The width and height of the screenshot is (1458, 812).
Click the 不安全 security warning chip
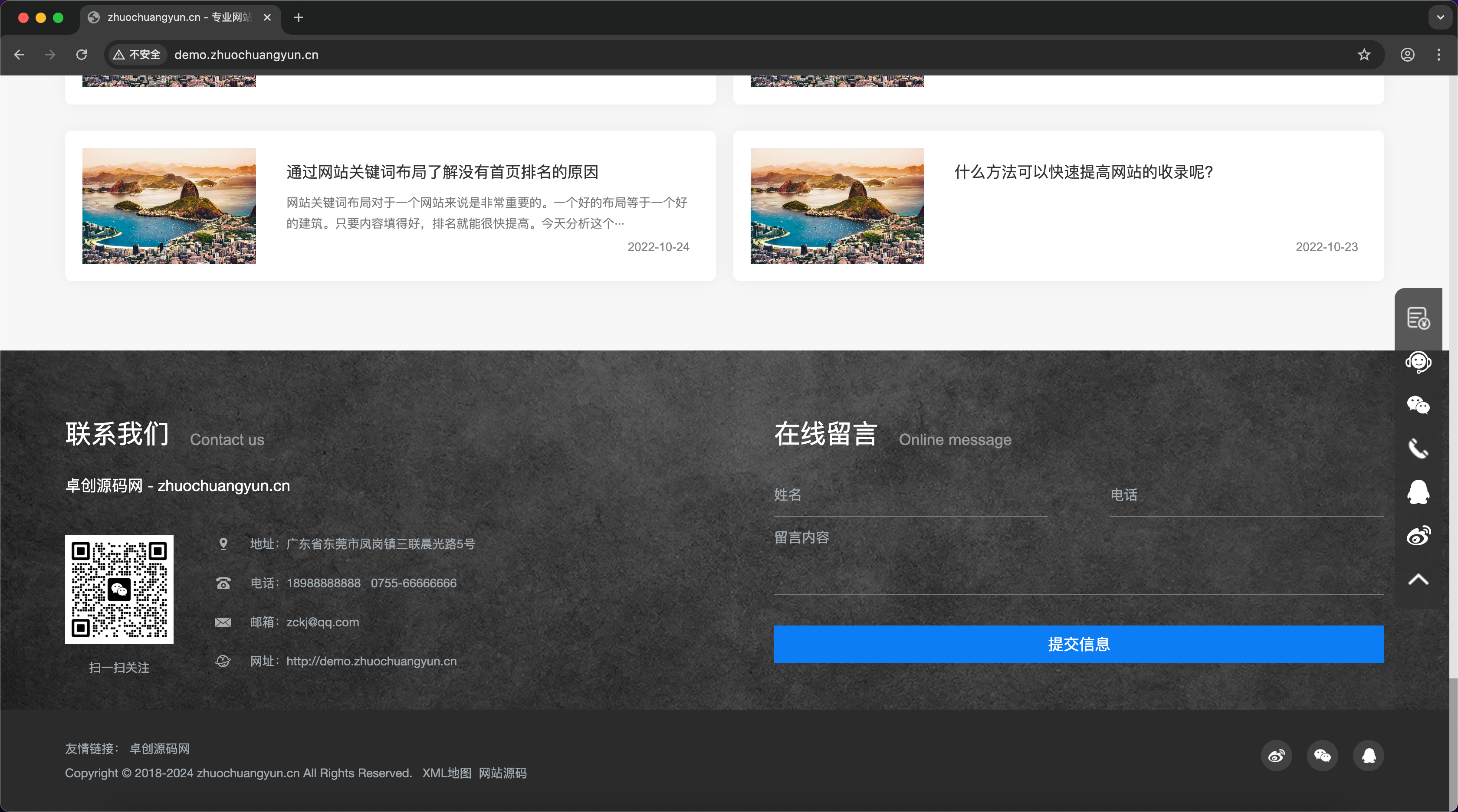tap(137, 54)
